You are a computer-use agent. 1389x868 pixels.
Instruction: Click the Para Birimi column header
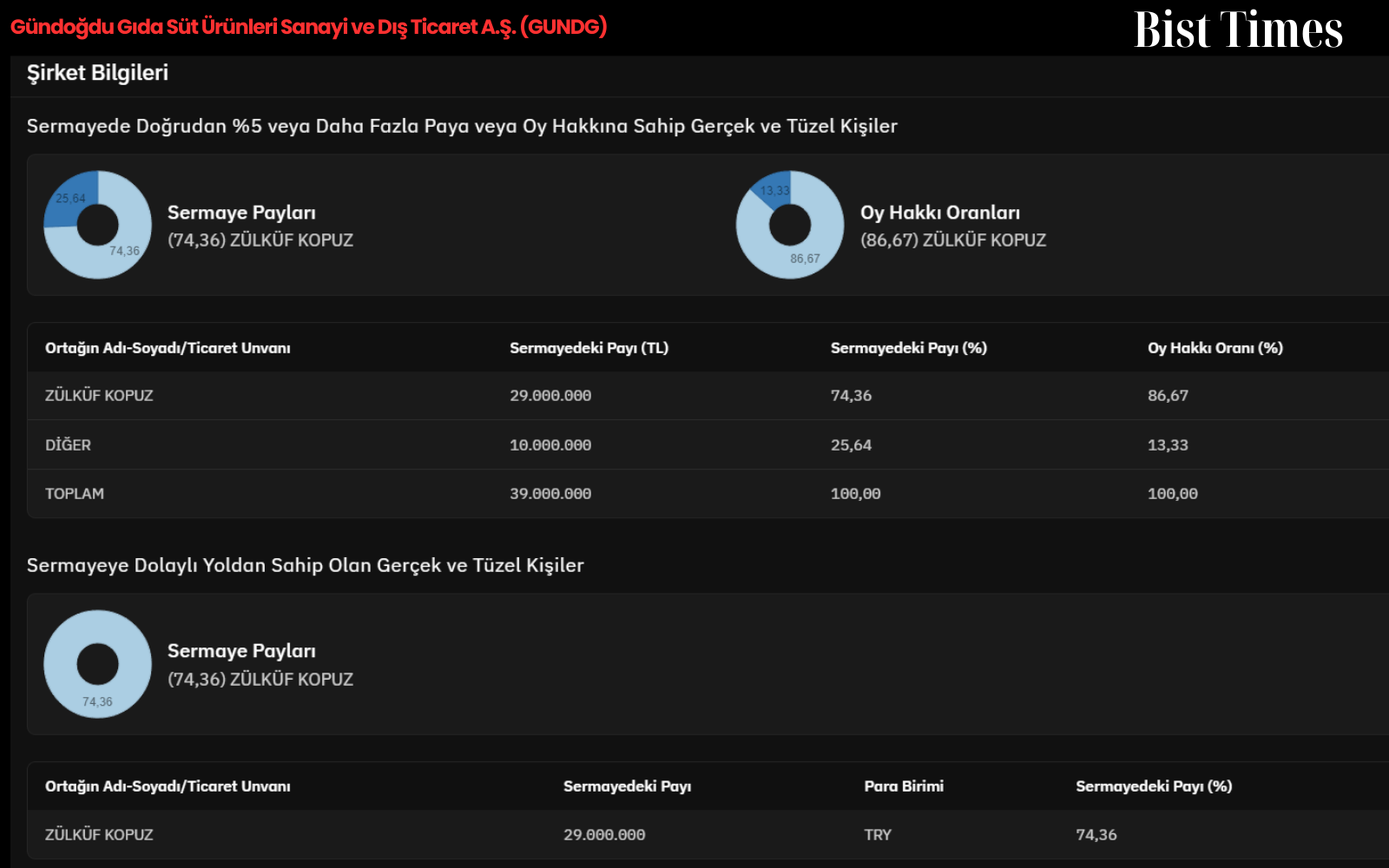pos(904,786)
